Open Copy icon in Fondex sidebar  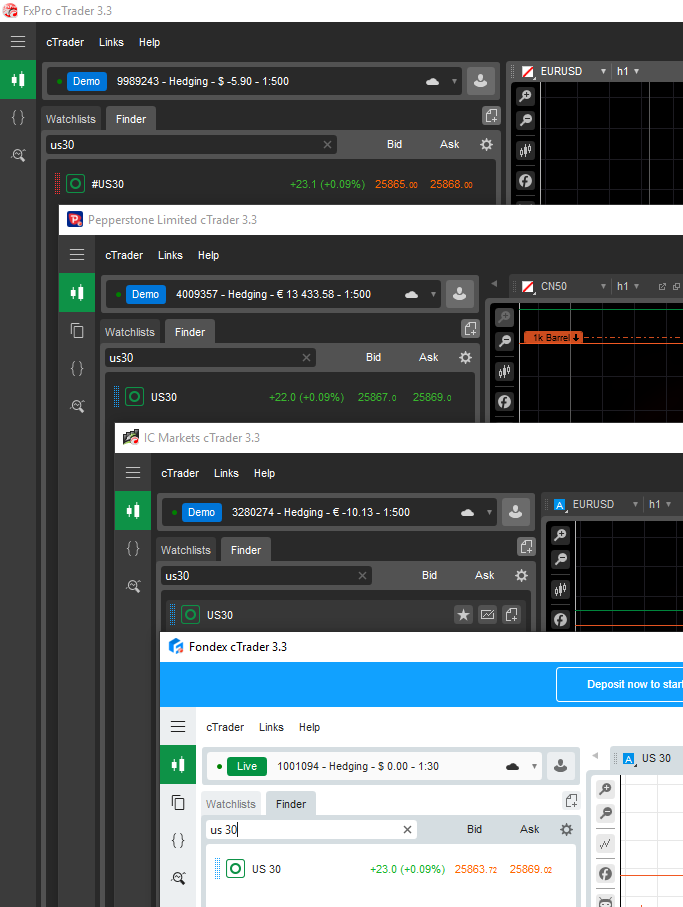tap(178, 802)
